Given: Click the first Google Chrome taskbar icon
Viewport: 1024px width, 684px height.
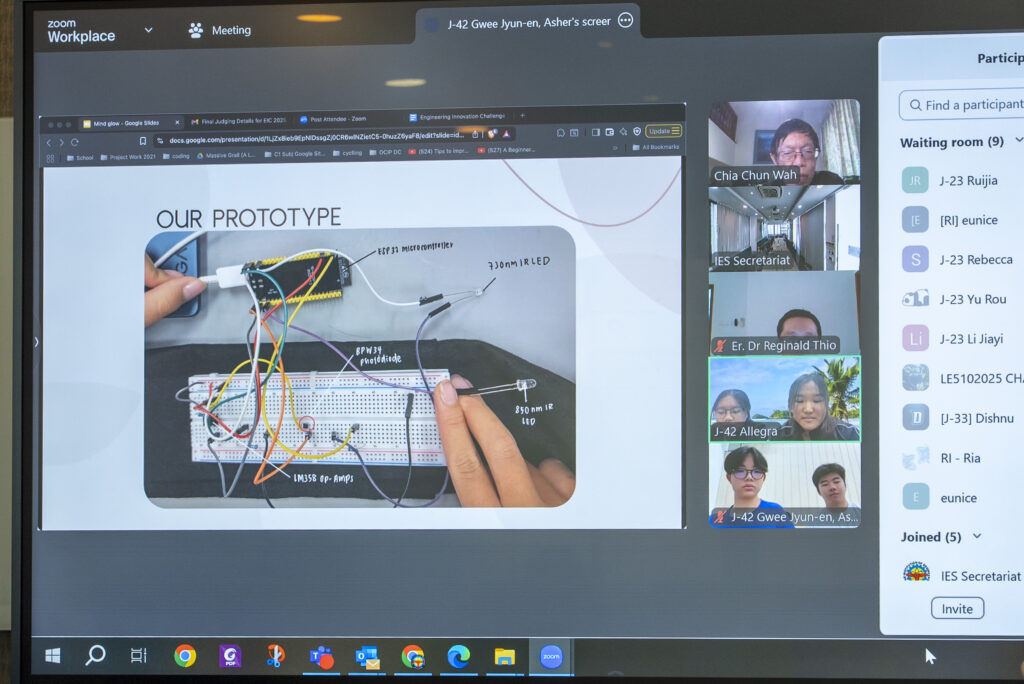Looking at the screenshot, I should pyautogui.click(x=185, y=656).
